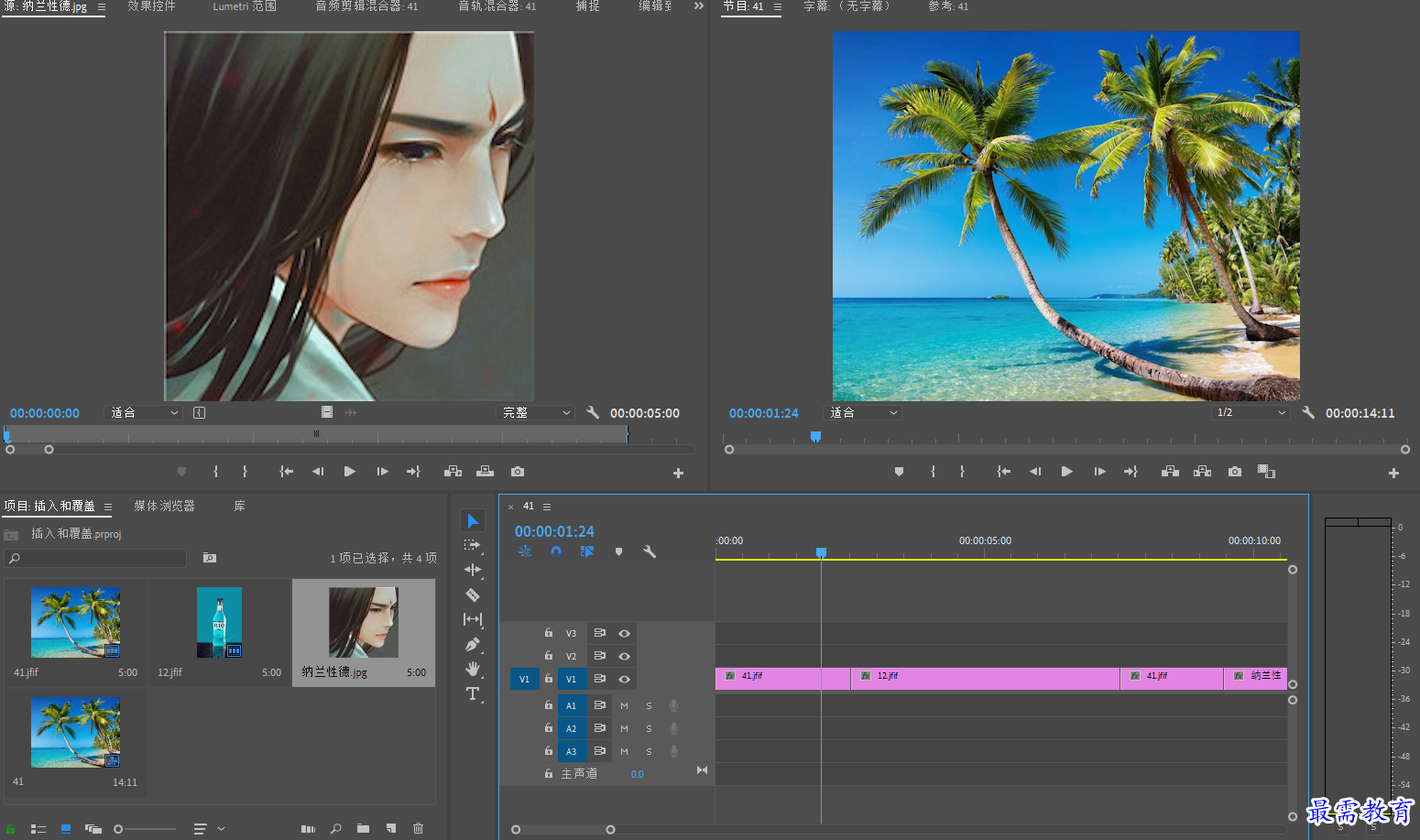Click Lift button in Program monitor

pyautogui.click(x=1170, y=471)
